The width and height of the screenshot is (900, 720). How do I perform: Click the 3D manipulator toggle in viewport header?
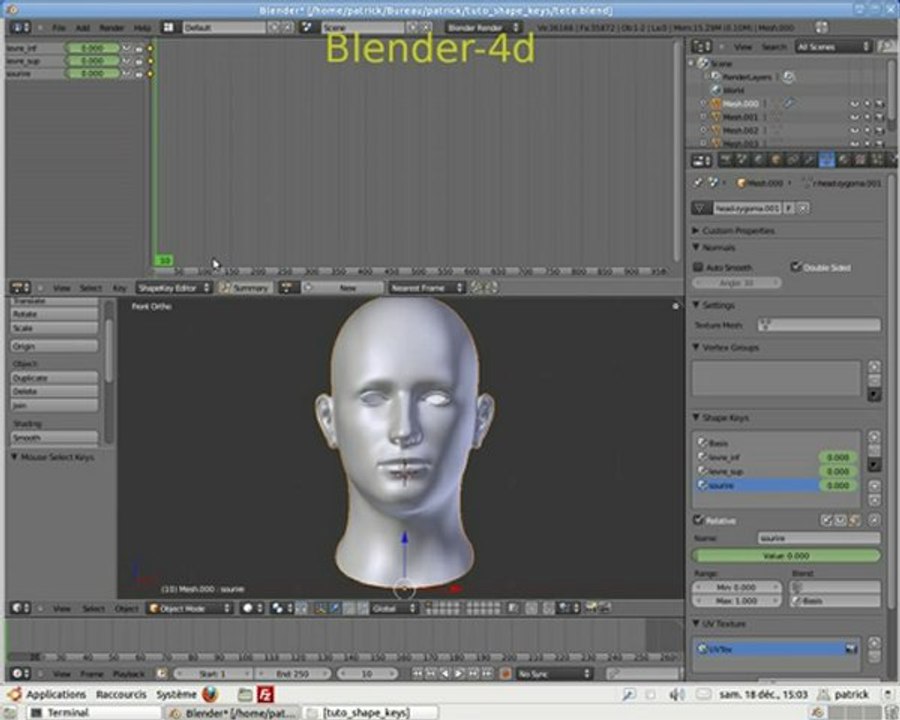(x=321, y=608)
